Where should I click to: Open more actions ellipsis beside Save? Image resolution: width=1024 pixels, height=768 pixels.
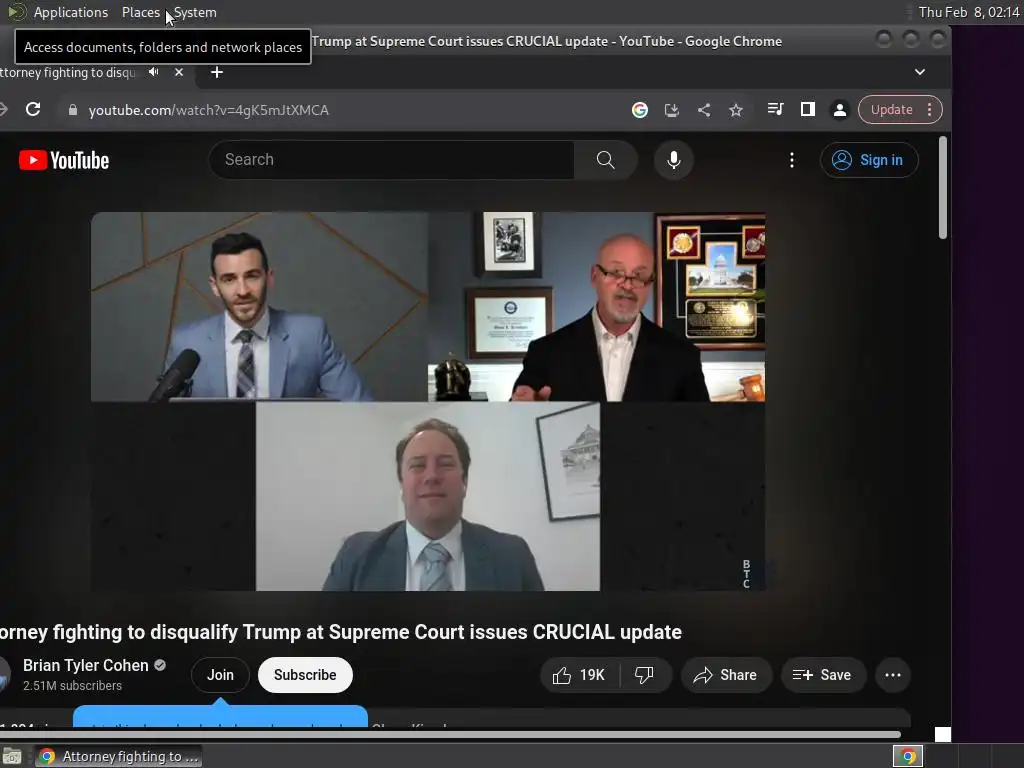[893, 675]
